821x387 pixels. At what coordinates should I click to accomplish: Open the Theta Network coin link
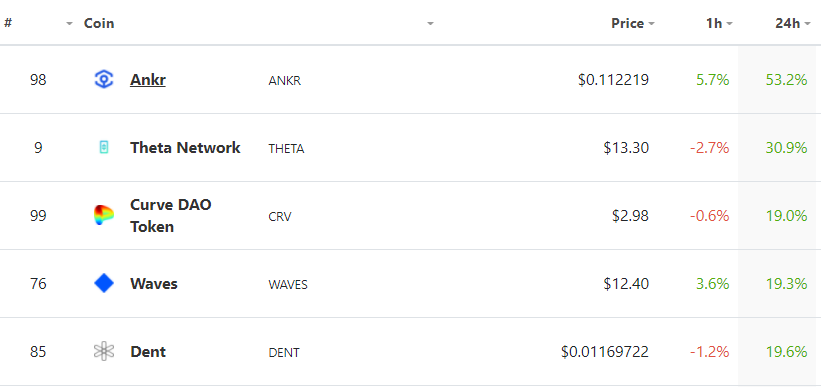click(x=185, y=148)
